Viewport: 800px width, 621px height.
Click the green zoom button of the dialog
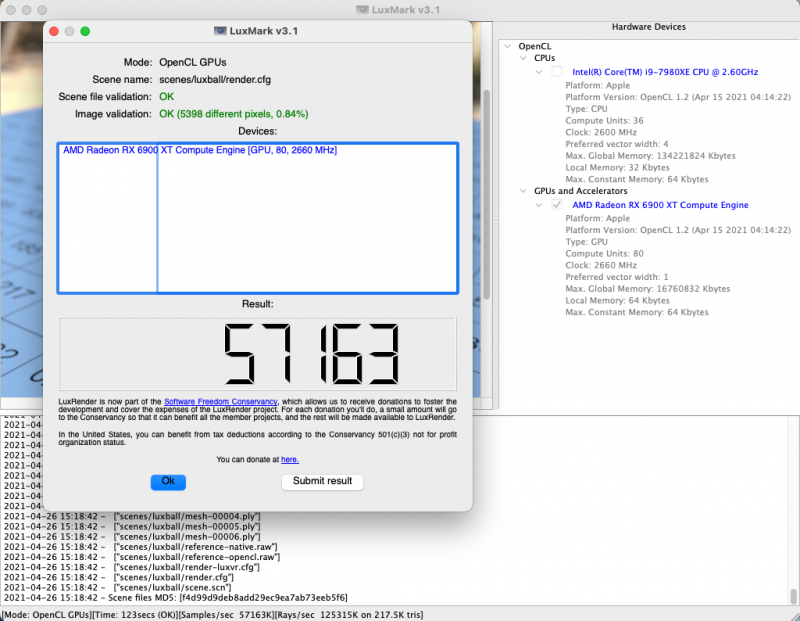[85, 31]
